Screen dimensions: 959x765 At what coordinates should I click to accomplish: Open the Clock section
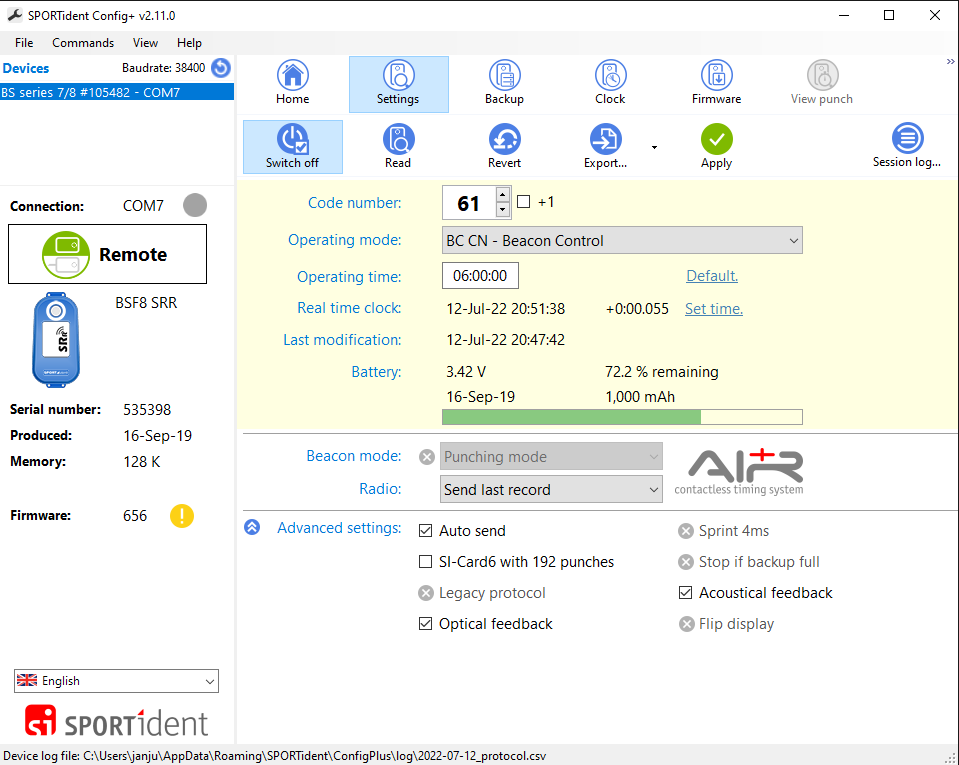point(610,82)
